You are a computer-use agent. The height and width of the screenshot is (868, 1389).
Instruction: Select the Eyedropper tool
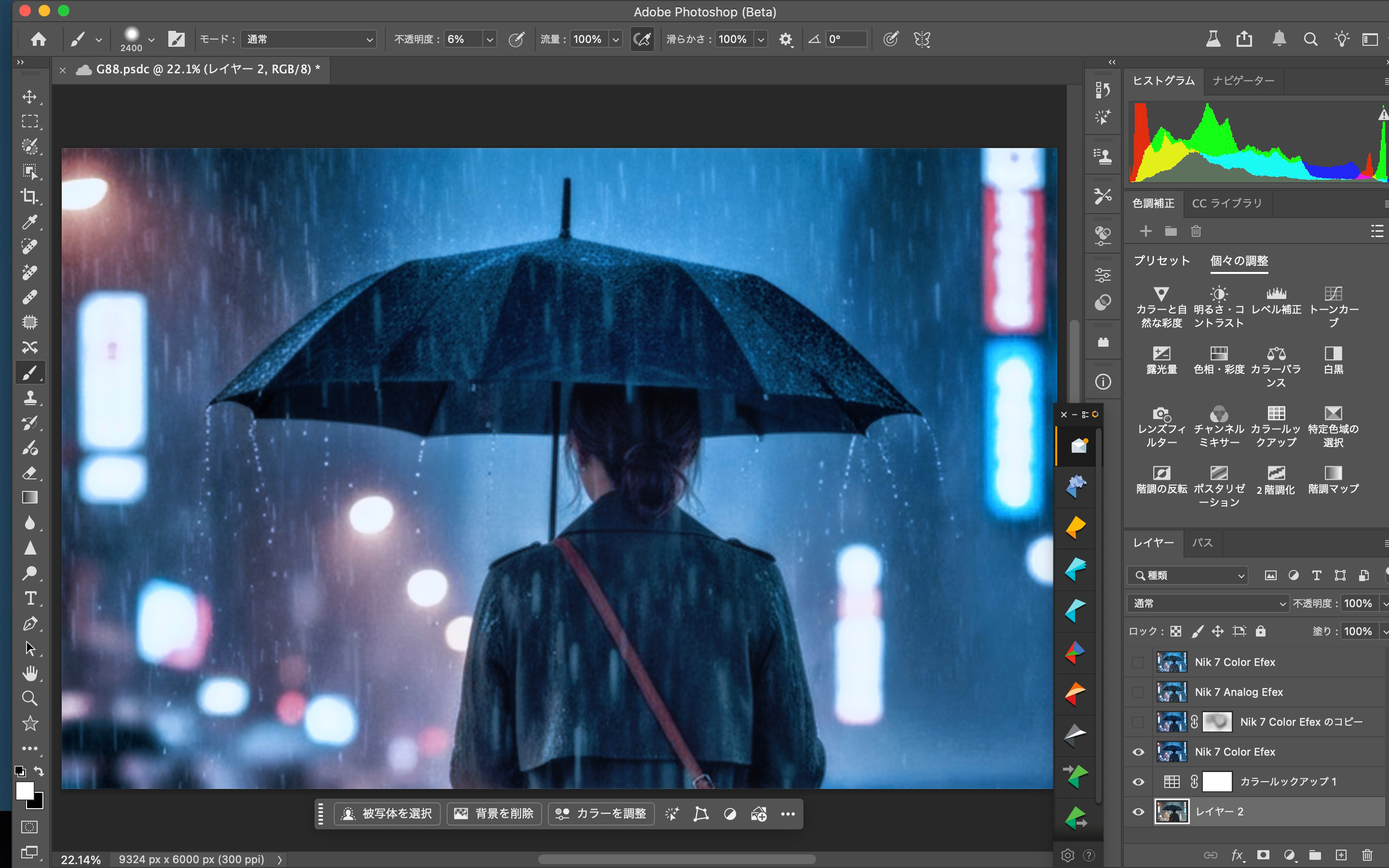(29, 222)
